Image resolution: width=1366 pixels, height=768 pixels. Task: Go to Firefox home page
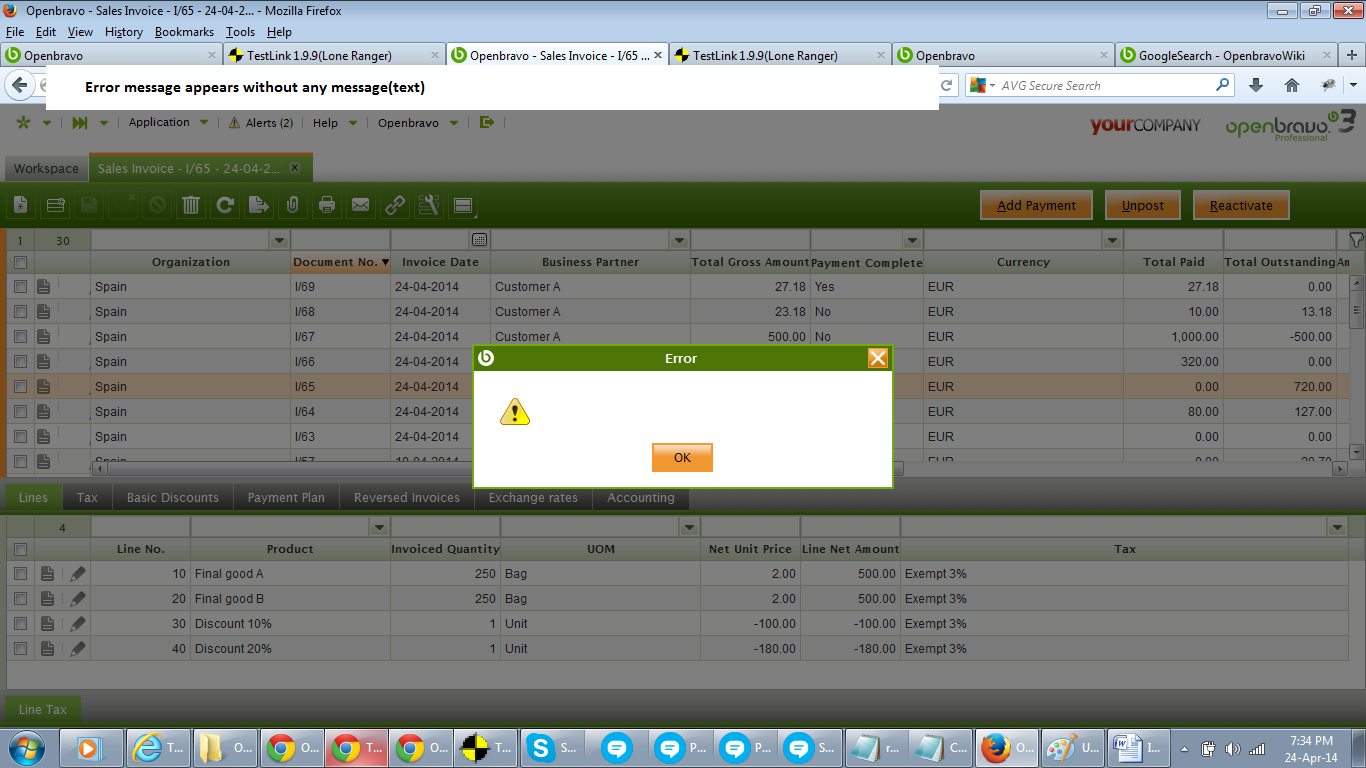(1292, 86)
